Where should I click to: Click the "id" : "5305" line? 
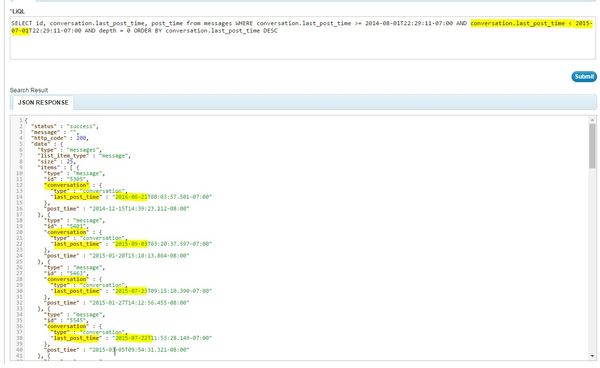pos(67,179)
